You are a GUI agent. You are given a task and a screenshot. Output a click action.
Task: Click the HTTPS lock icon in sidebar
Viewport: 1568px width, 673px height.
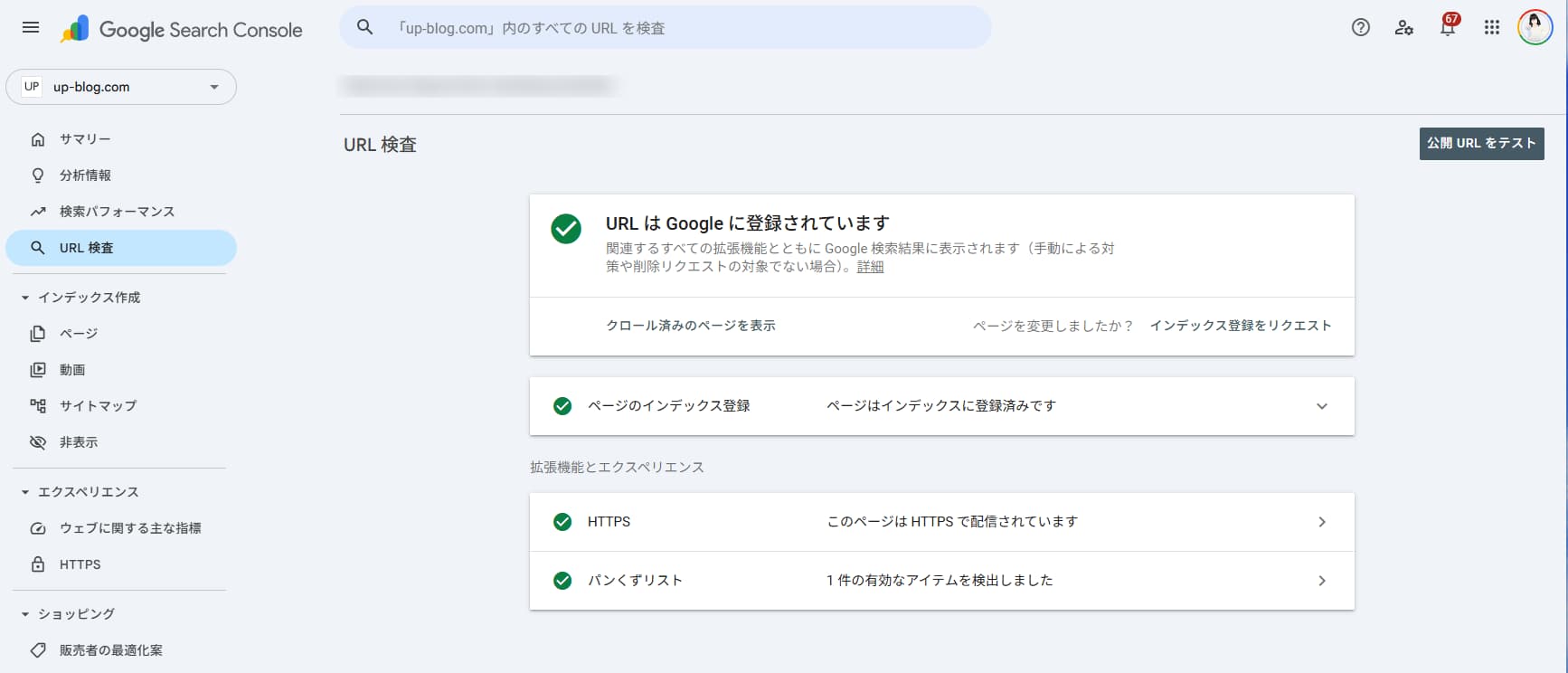tap(38, 564)
